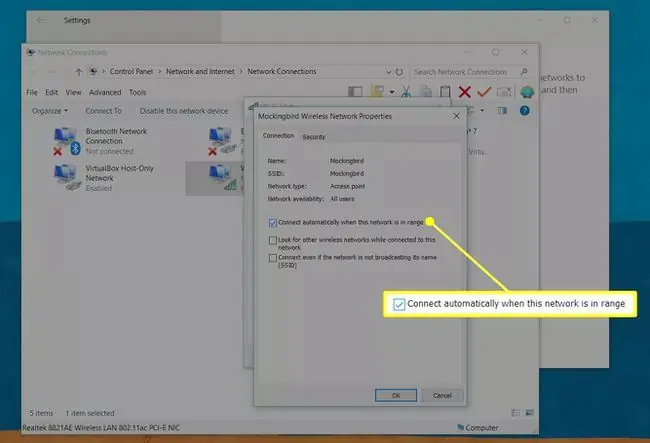The height and width of the screenshot is (443, 650).
Task: Enable Look for other wireless networks checkbox
Action: point(273,240)
